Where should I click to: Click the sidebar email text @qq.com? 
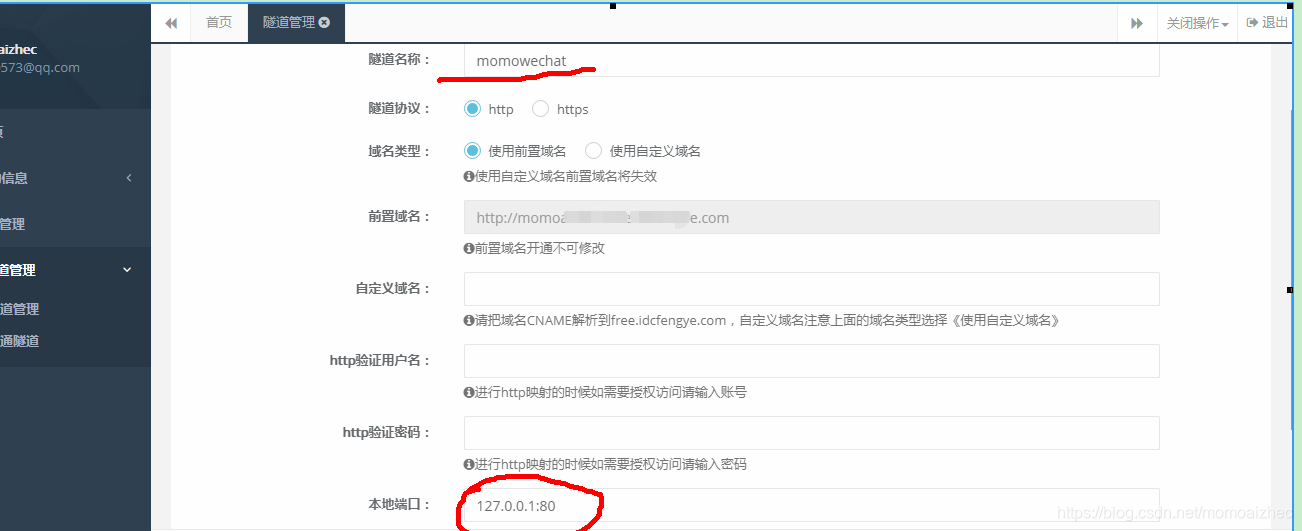[x=40, y=68]
